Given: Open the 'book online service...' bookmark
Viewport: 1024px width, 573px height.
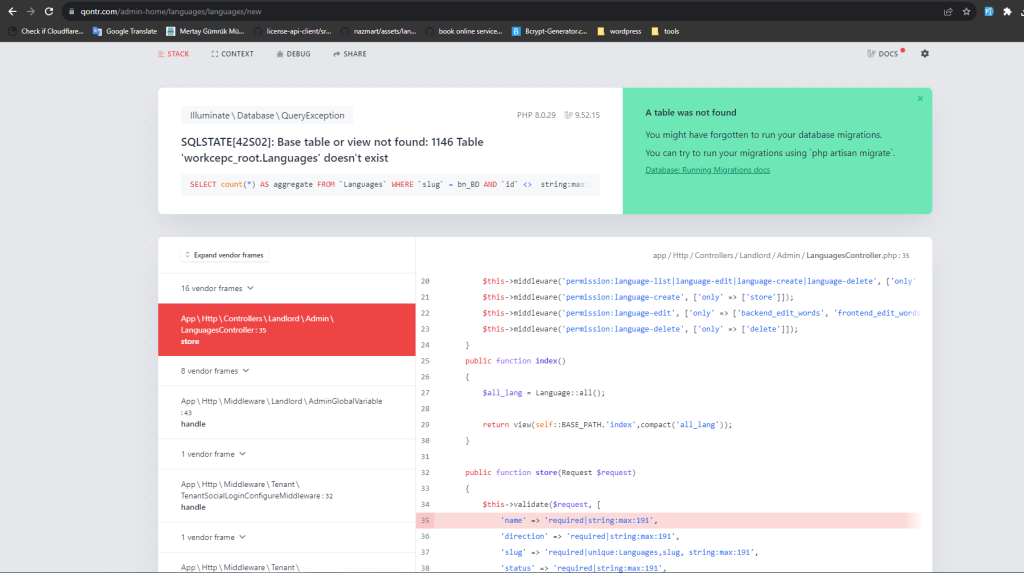Looking at the screenshot, I should pyautogui.click(x=464, y=31).
